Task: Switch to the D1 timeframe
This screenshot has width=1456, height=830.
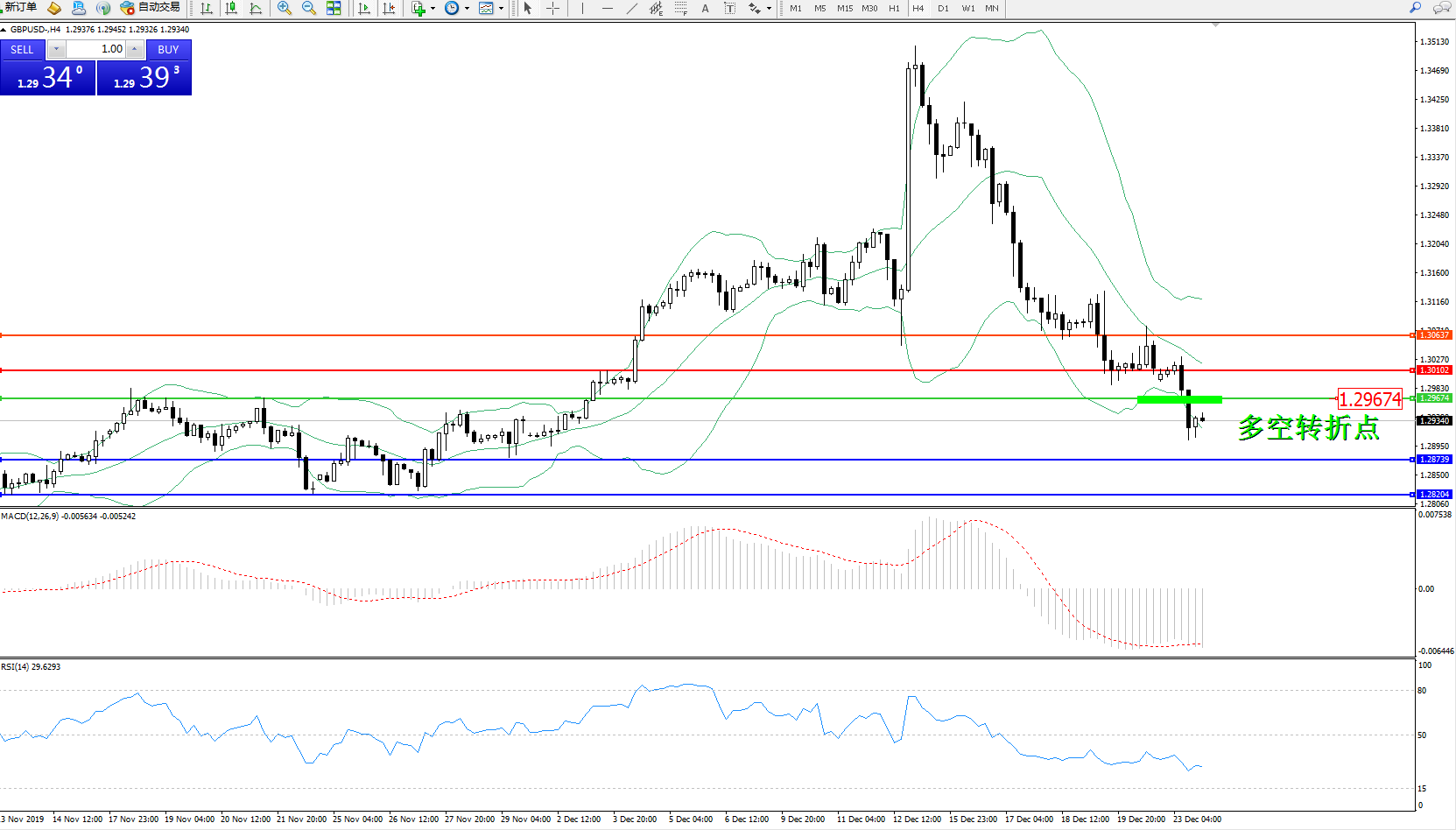Action: (943, 9)
